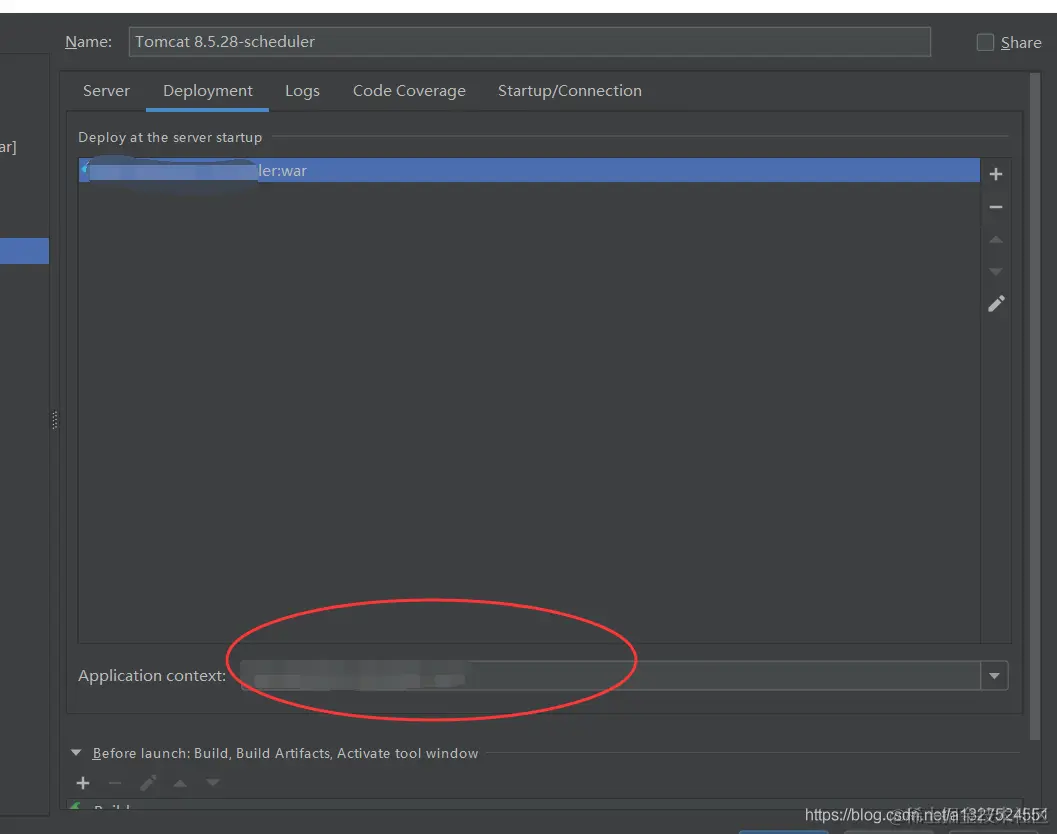Open the Application context dropdown arrow

[994, 676]
